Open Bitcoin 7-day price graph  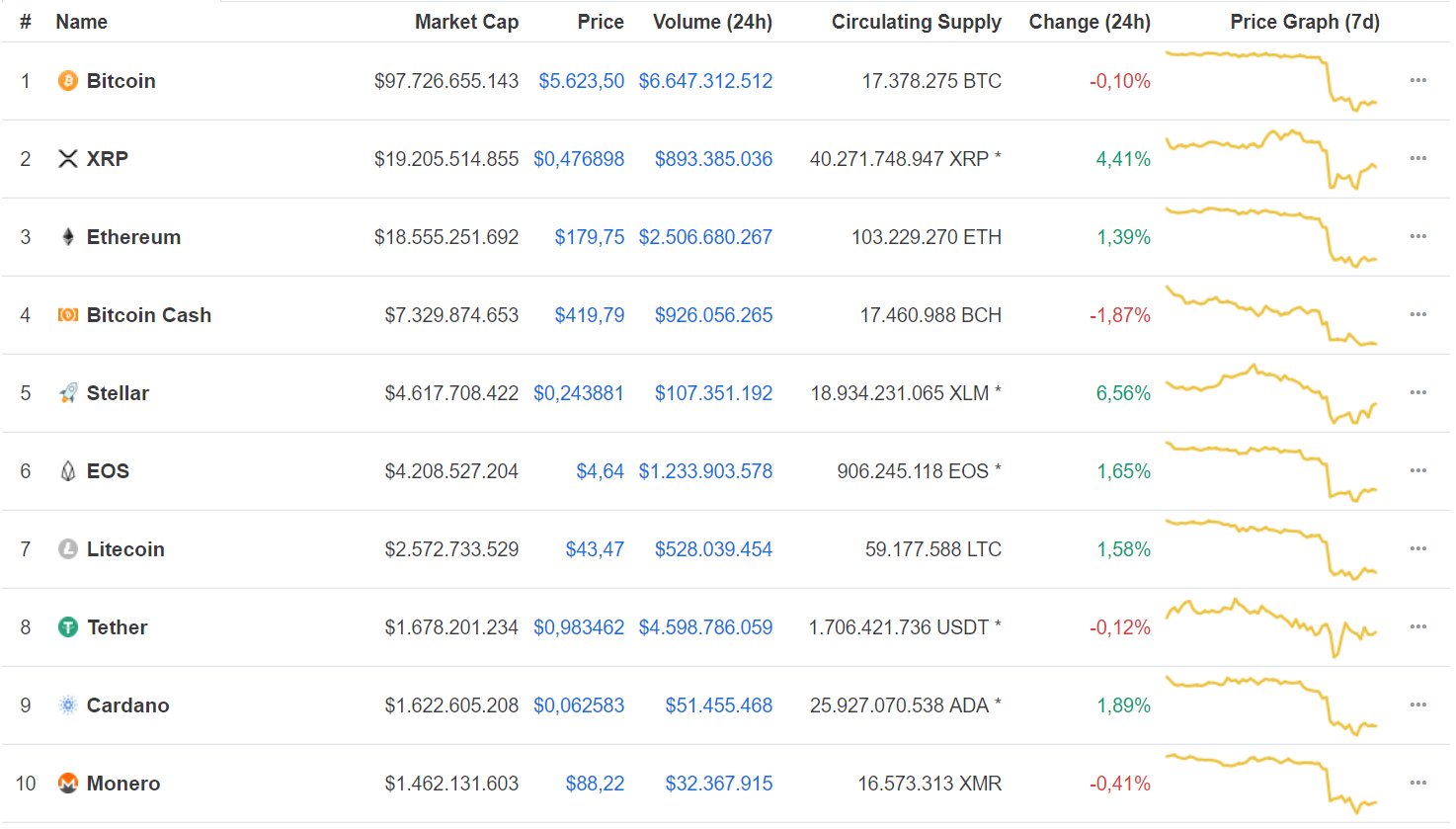coord(1271,80)
